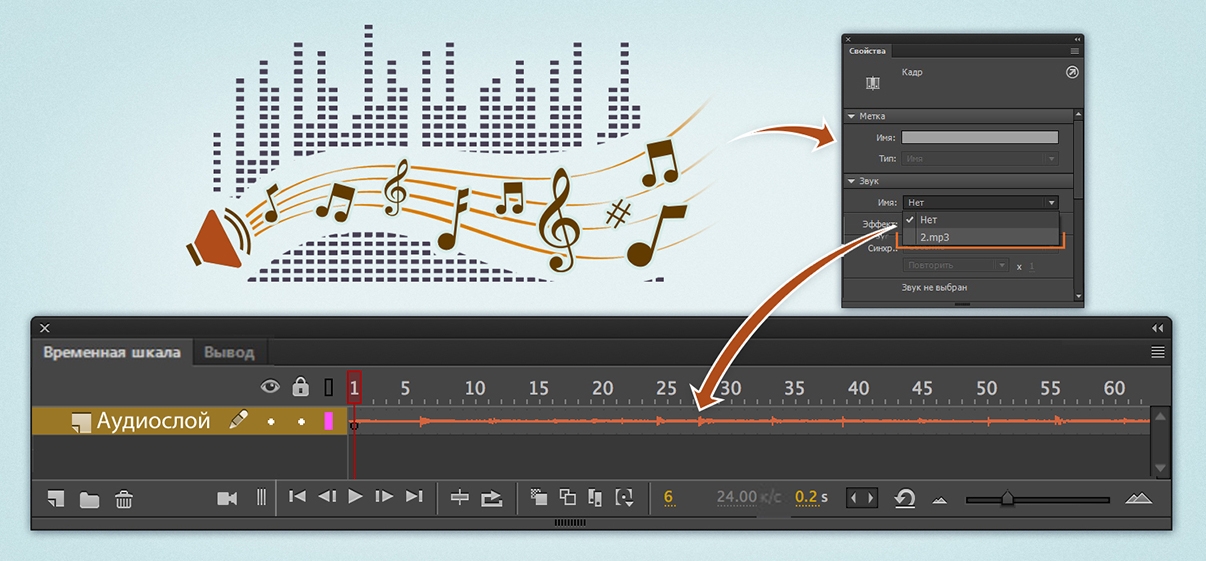Click the repeat count value after x
The width and height of the screenshot is (1206, 561).
click(1032, 266)
